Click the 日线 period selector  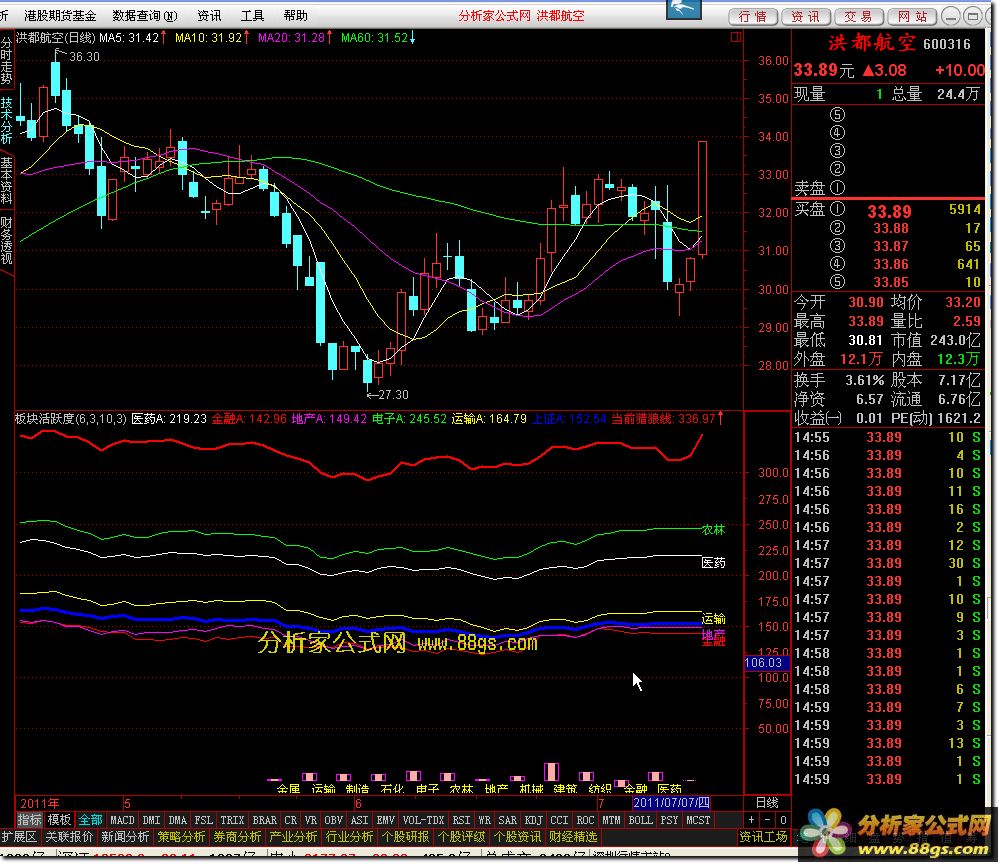click(x=767, y=803)
